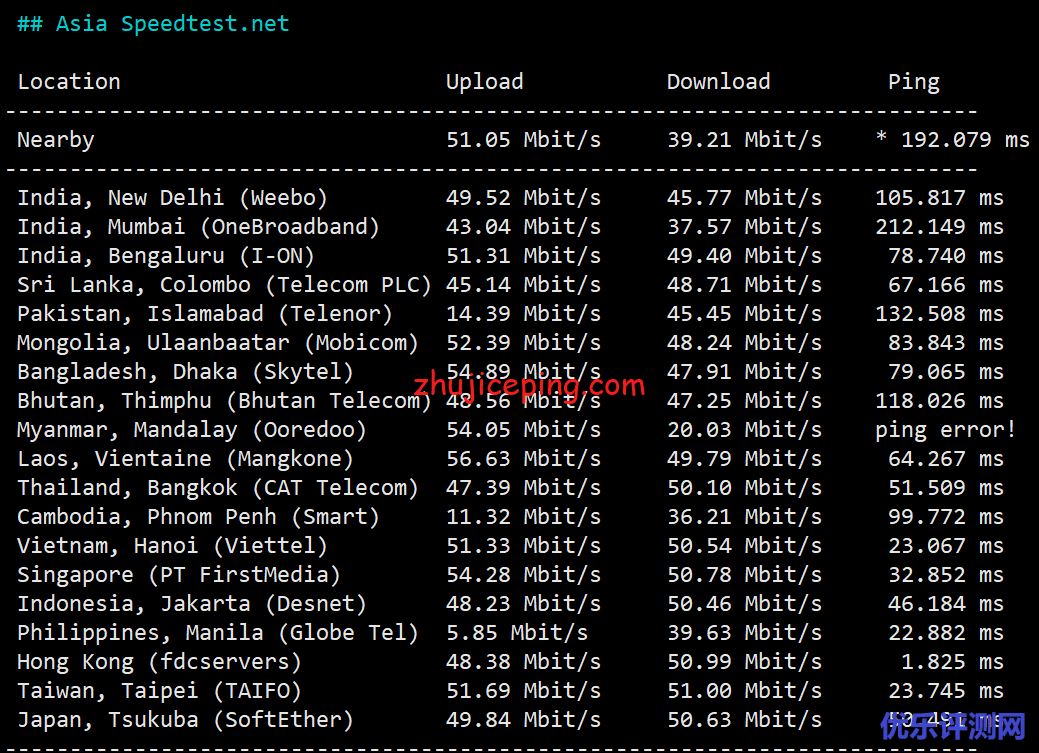Select Singapore download 50.78 Mbit/s
Image resolution: width=1039 pixels, height=753 pixels.
(x=744, y=575)
